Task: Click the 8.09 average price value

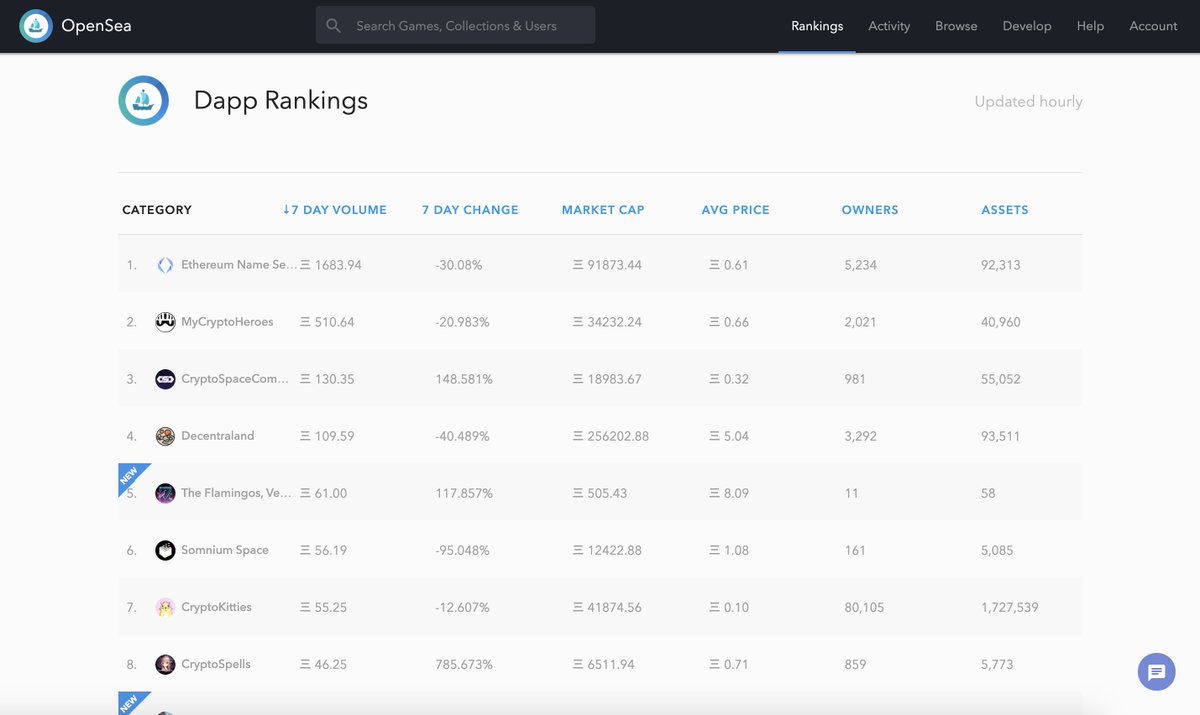Action: click(729, 493)
